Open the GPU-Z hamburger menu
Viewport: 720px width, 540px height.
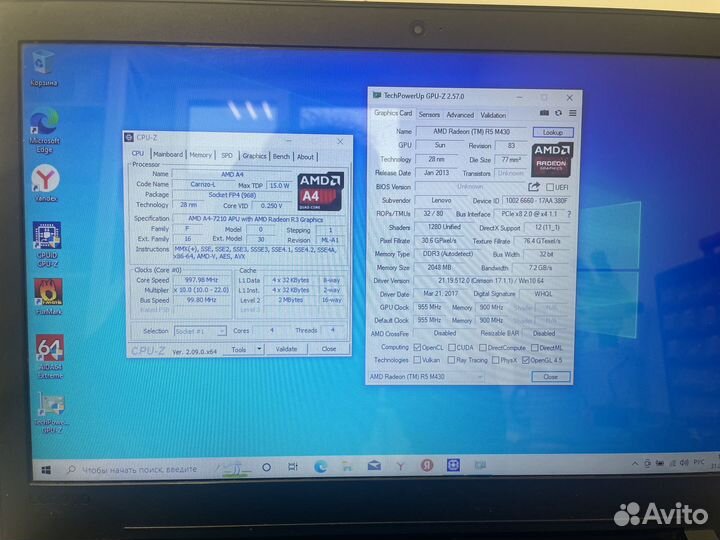point(573,113)
